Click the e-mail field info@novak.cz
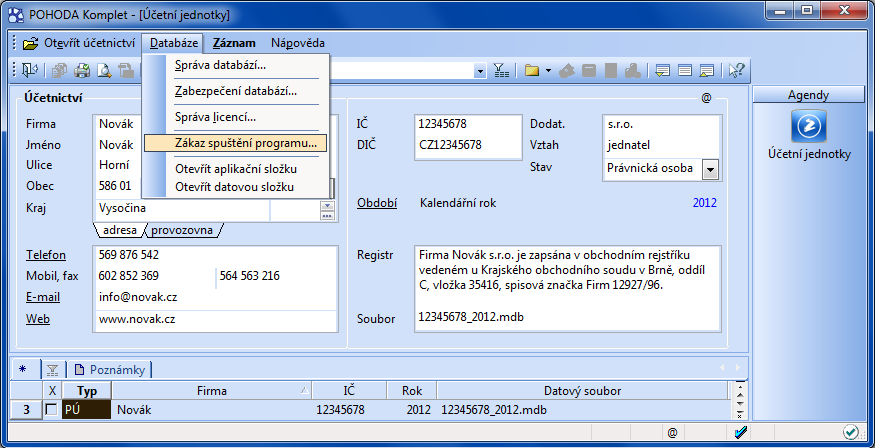875x448 pixels. [215, 297]
